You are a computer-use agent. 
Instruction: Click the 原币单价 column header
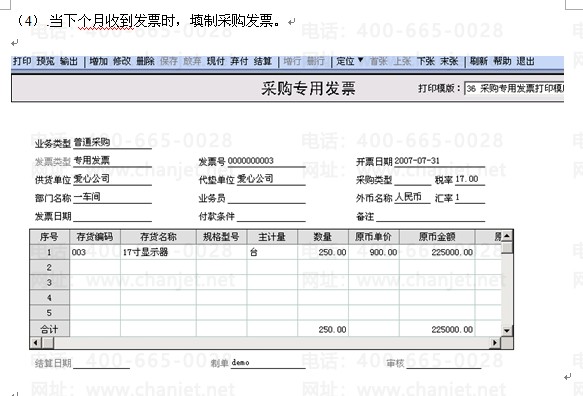(374, 237)
